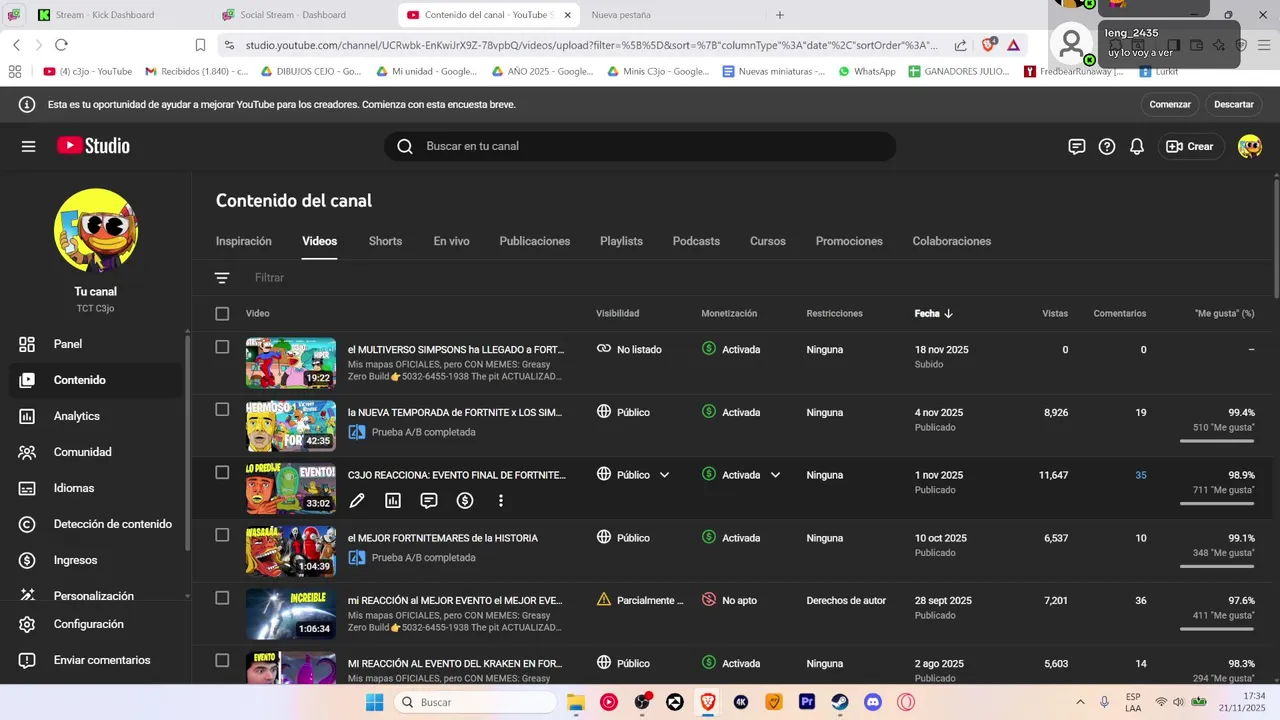The height and width of the screenshot is (720, 1280).
Task: Click the YouTube Studio logo
Action: [x=93, y=146]
